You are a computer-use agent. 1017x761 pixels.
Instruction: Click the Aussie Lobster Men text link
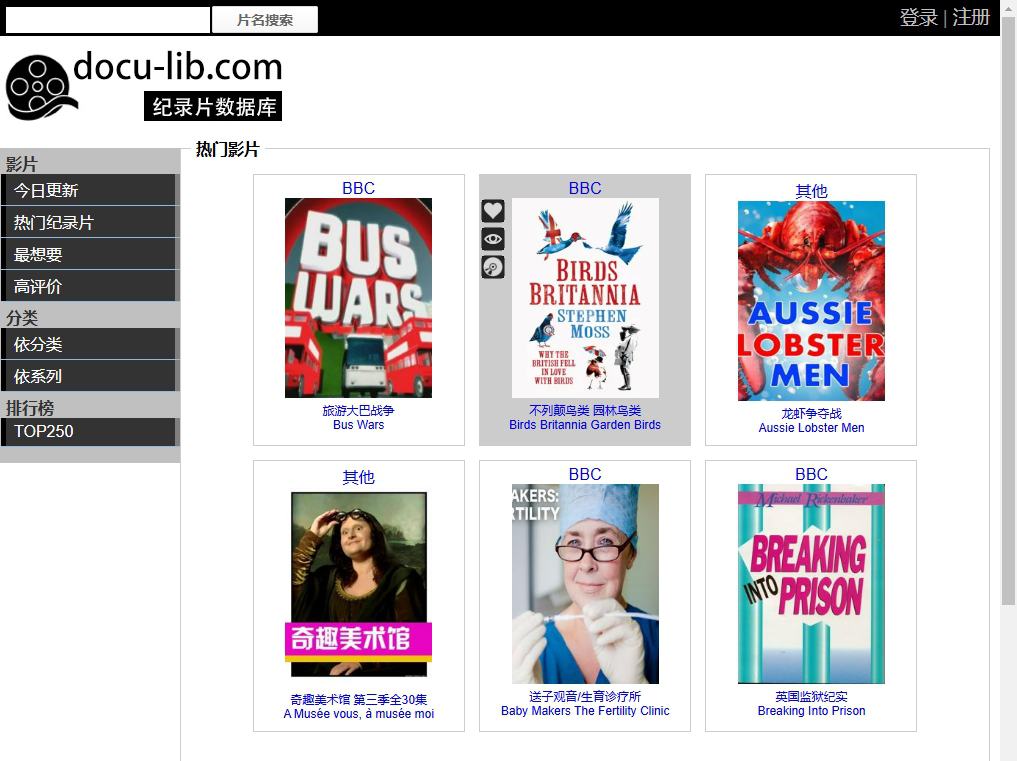811,428
